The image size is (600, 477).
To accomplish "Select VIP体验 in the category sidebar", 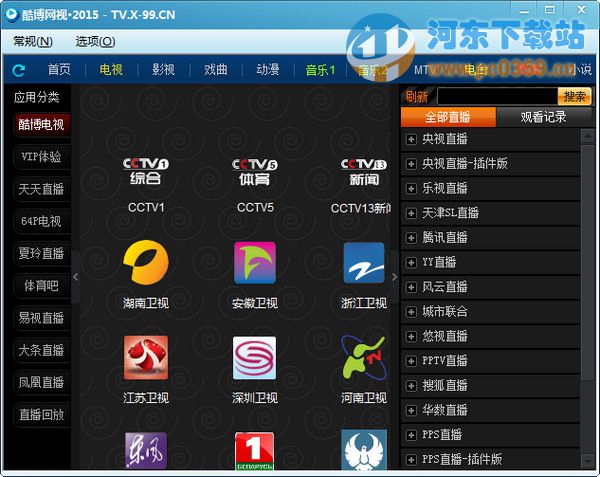I will pos(41,156).
